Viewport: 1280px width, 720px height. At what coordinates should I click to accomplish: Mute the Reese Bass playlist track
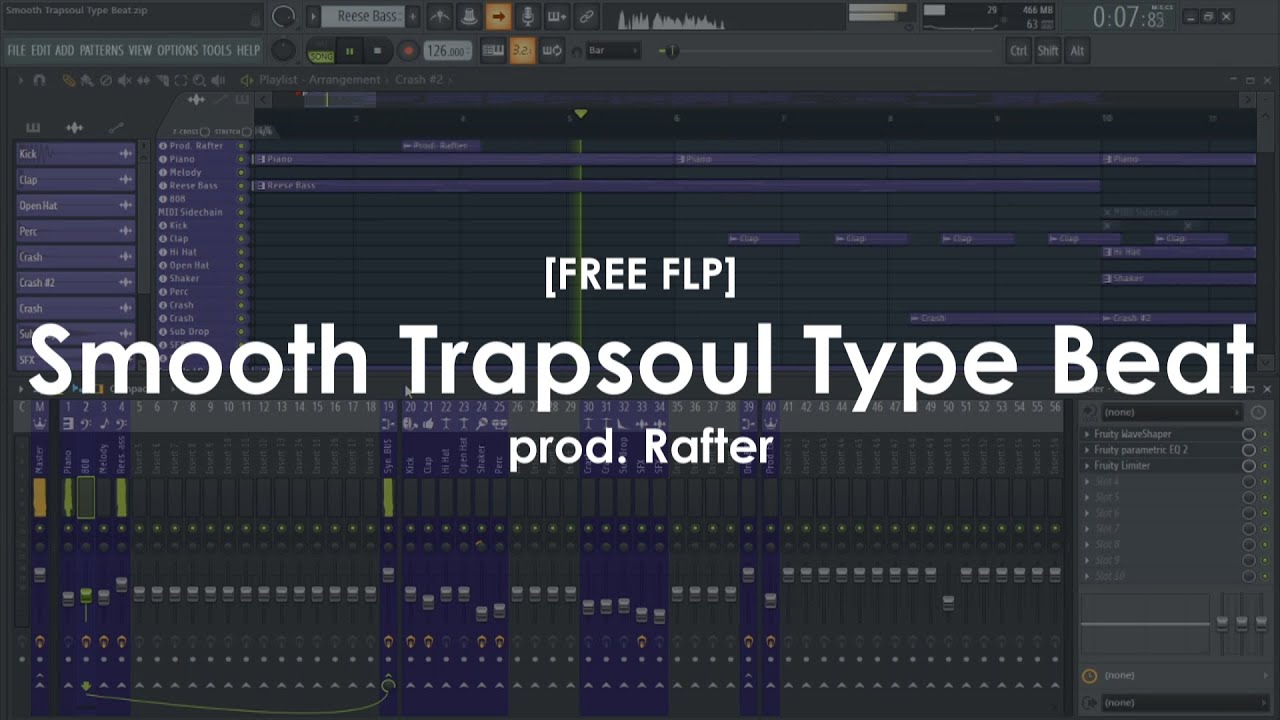(x=241, y=186)
